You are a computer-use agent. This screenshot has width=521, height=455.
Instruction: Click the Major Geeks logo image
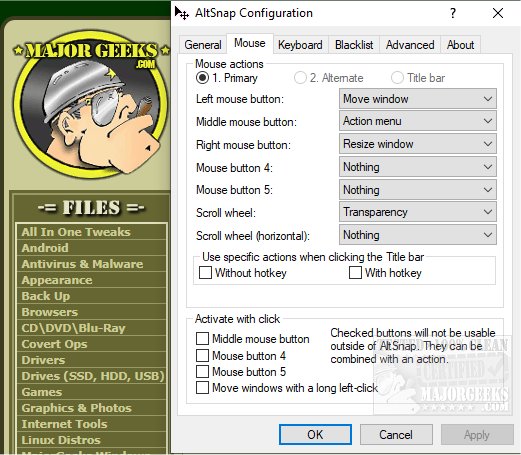pos(90,105)
